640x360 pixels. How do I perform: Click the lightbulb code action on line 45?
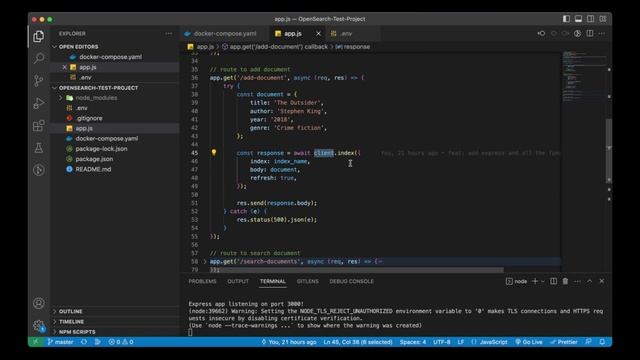(x=213, y=153)
